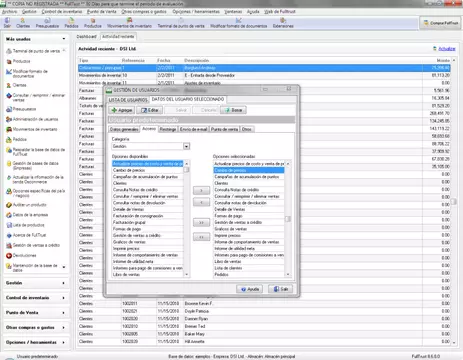Switch to Envío de e-mail tab
This screenshot has width=463, height=360.
click(x=193, y=129)
